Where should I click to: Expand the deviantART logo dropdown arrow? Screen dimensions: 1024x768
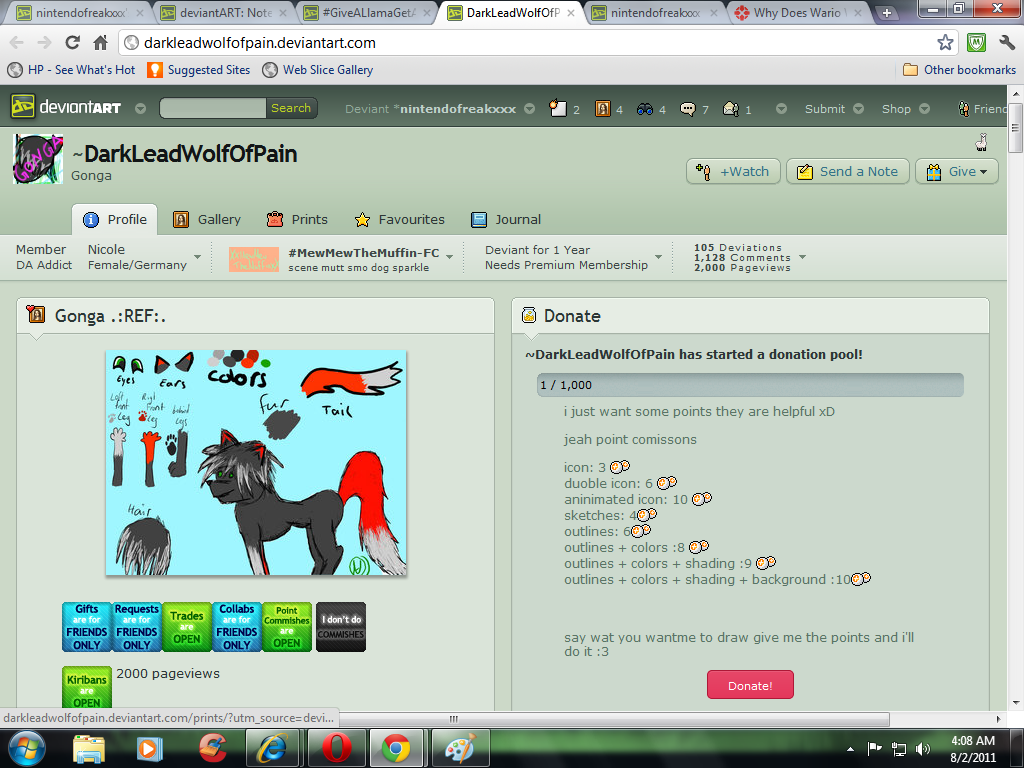(140, 108)
